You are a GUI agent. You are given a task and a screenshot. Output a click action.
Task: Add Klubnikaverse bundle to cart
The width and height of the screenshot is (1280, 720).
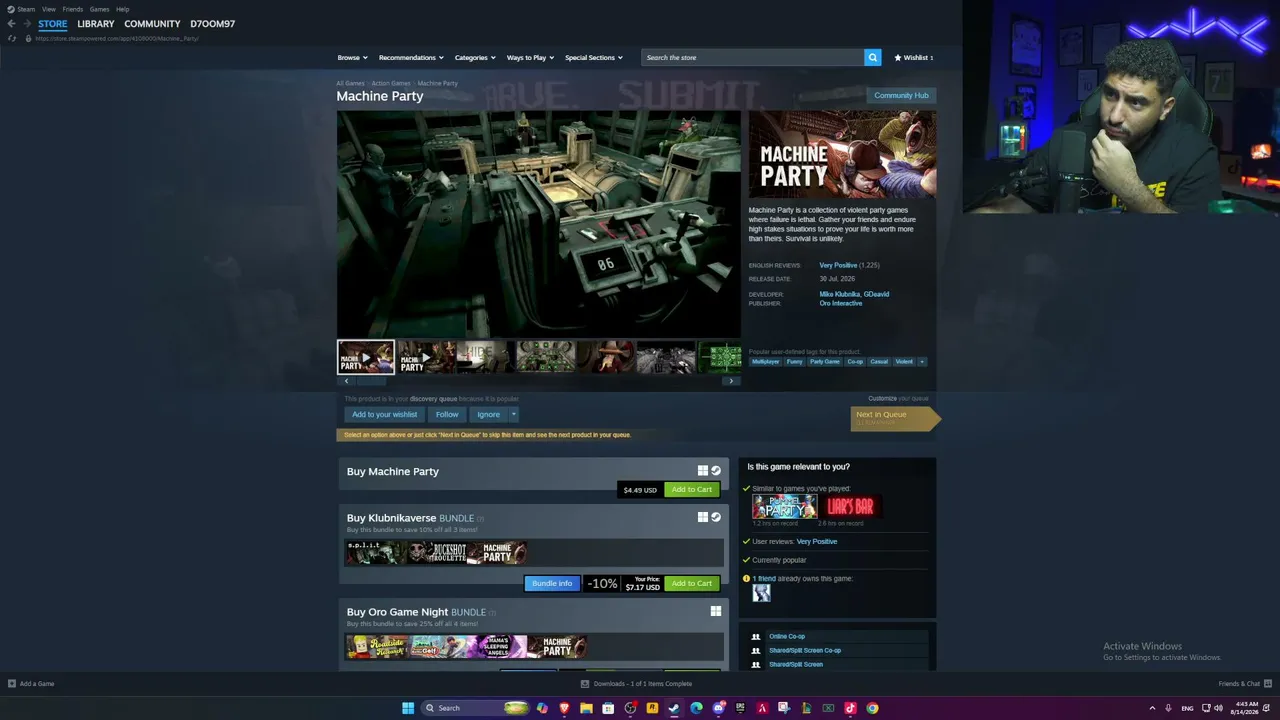[692, 583]
